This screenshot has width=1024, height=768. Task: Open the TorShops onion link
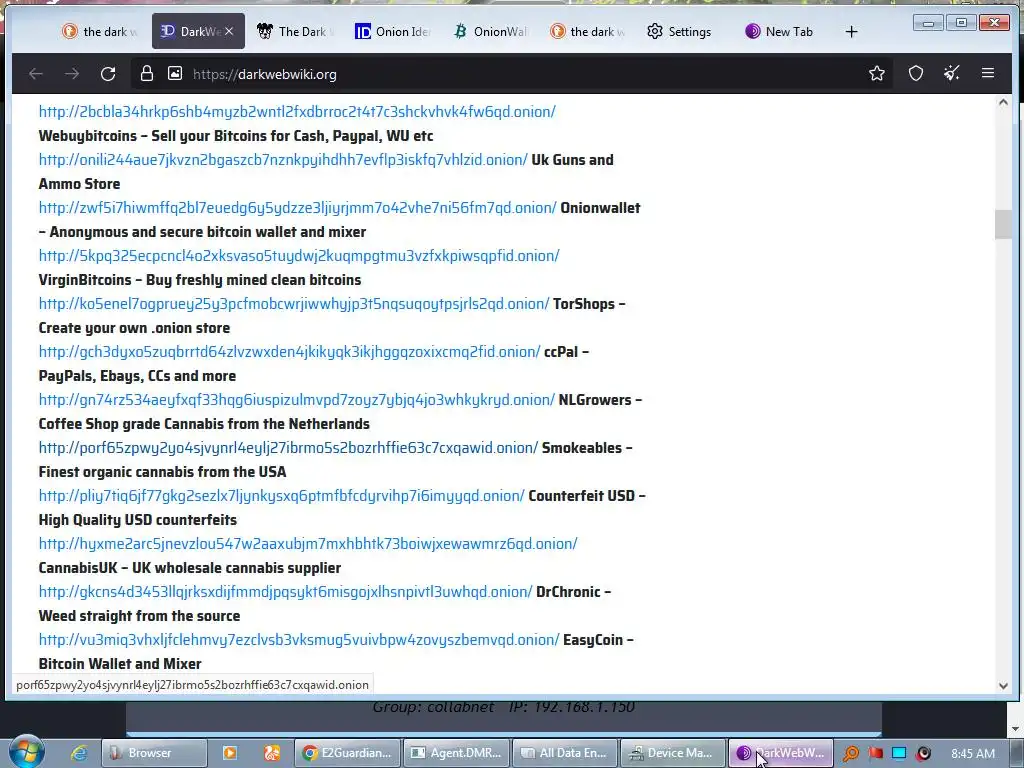294,304
